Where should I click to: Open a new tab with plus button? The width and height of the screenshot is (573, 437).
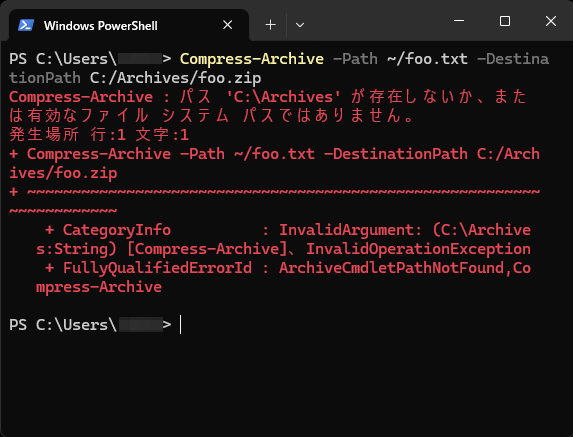tap(270, 25)
